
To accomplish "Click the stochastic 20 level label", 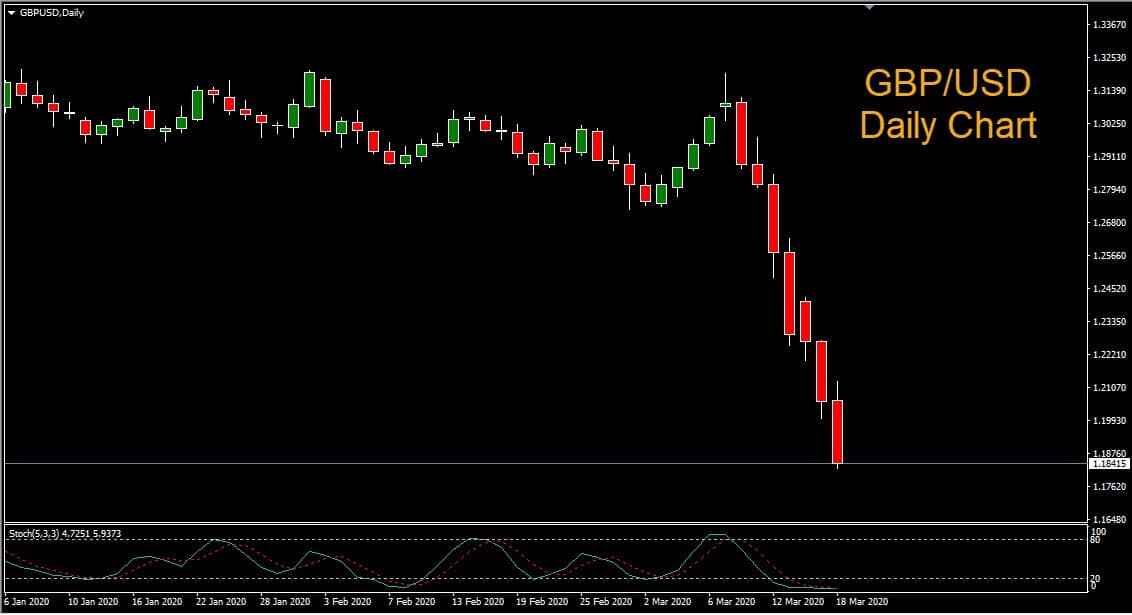I will pyautogui.click(x=1095, y=578).
